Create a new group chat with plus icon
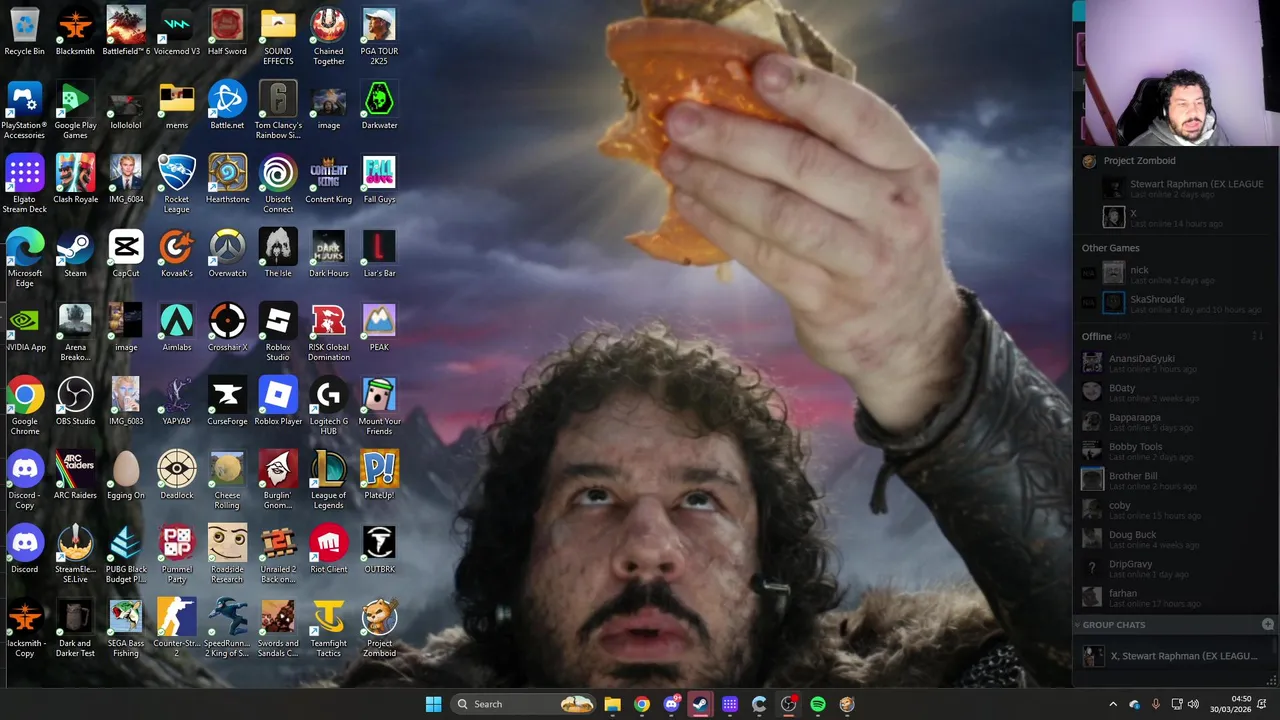This screenshot has width=1280, height=720. (x=1267, y=625)
